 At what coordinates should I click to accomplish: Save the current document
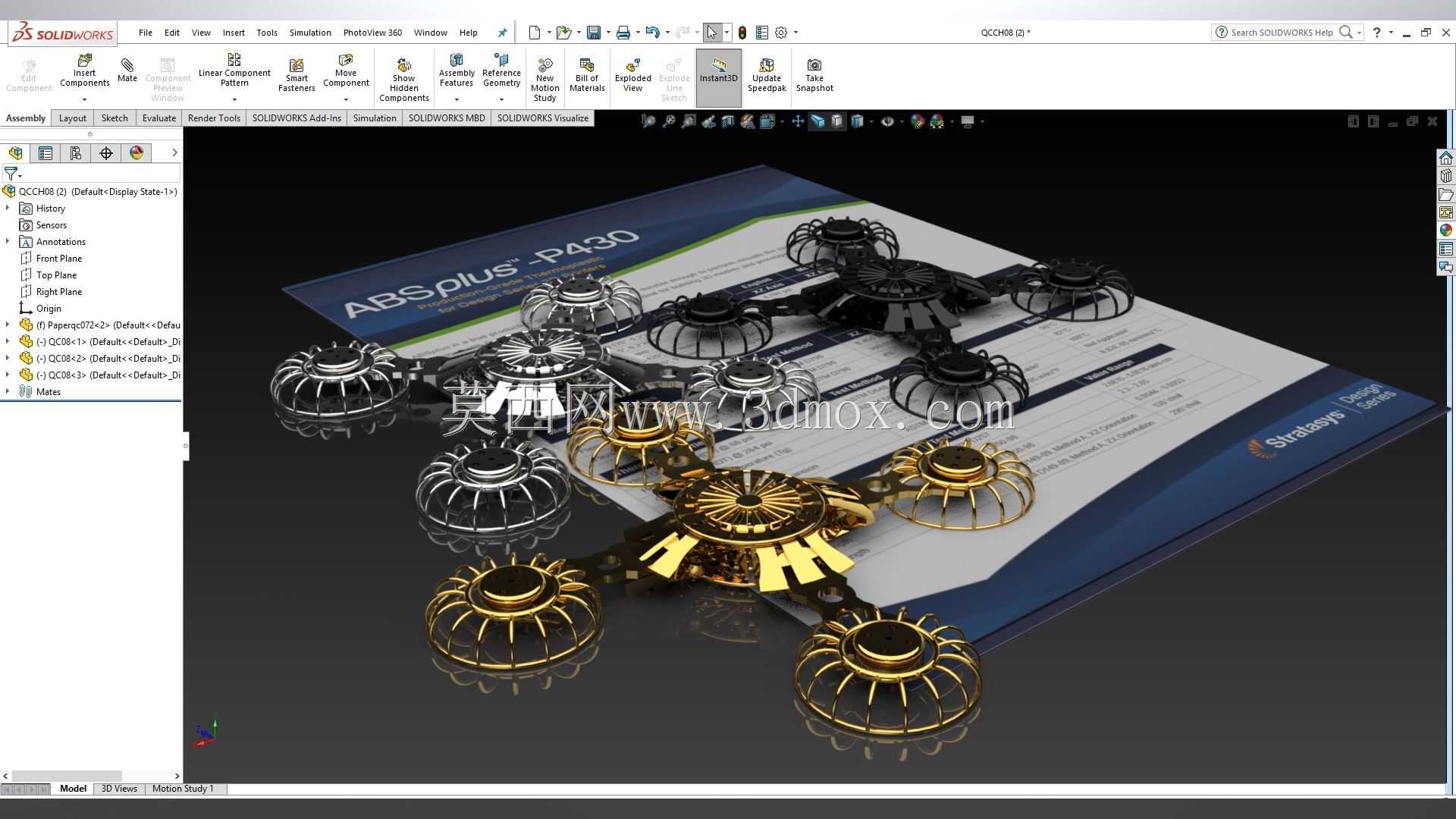click(594, 33)
